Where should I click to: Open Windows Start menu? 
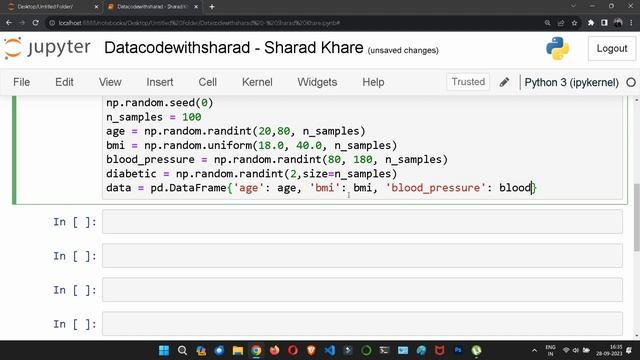[x=164, y=350]
